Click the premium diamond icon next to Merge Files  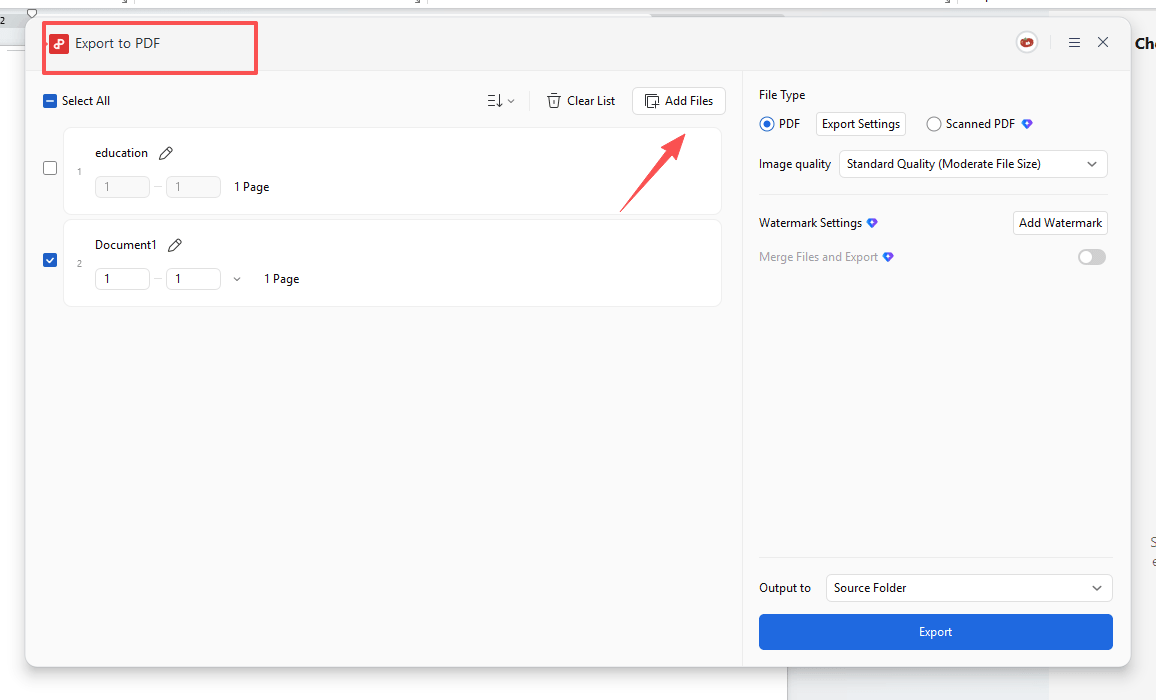[888, 257]
